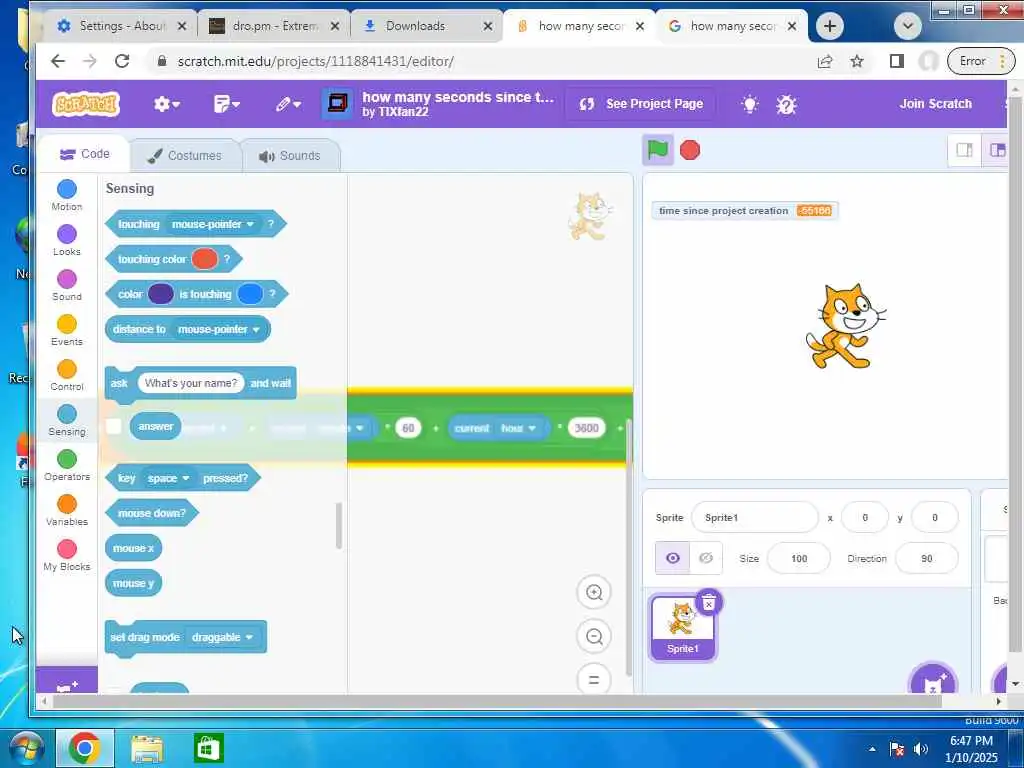1024x768 pixels.
Task: Bookmark this page with the star
Action: coord(857,61)
